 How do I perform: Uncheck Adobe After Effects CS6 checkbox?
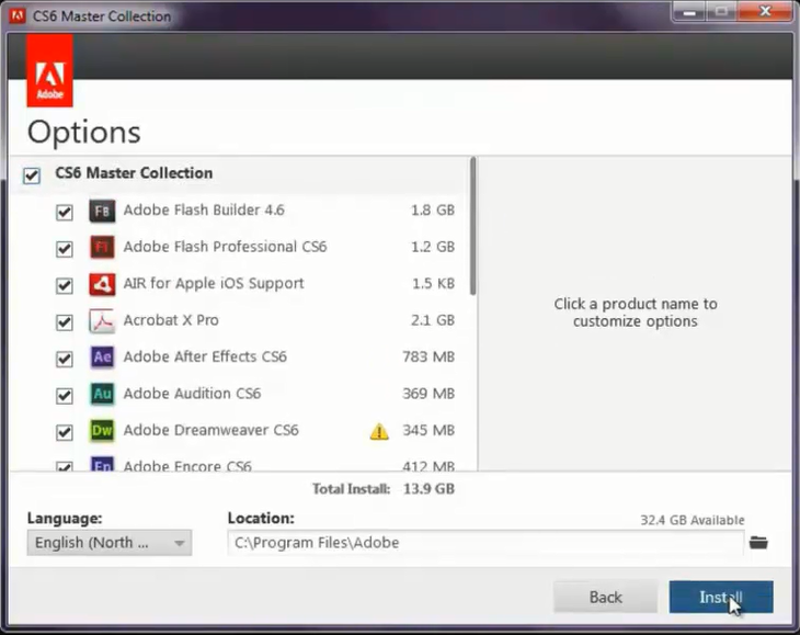point(64,359)
